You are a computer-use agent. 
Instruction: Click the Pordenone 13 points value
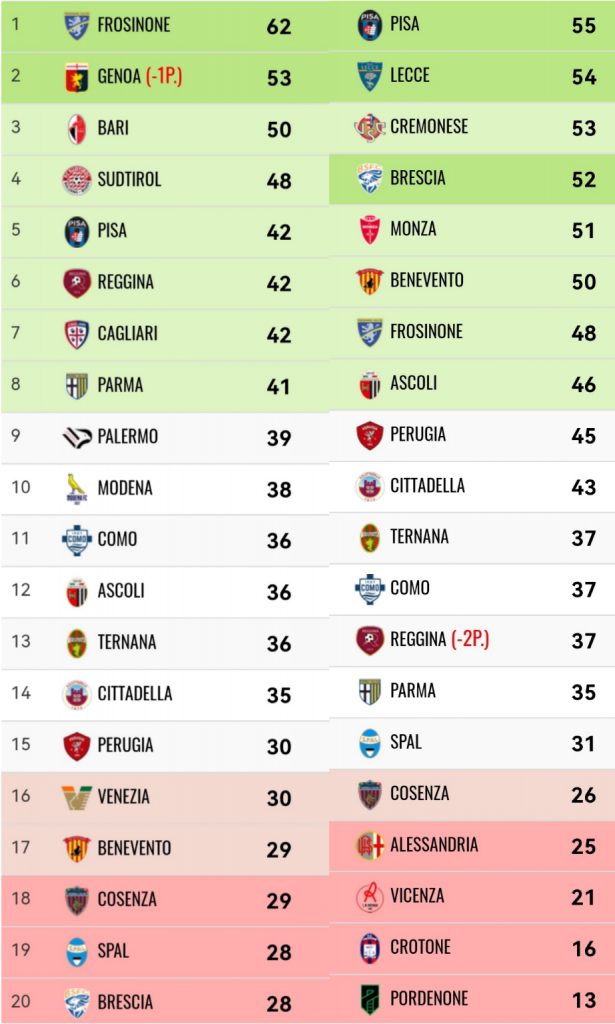(x=583, y=1000)
